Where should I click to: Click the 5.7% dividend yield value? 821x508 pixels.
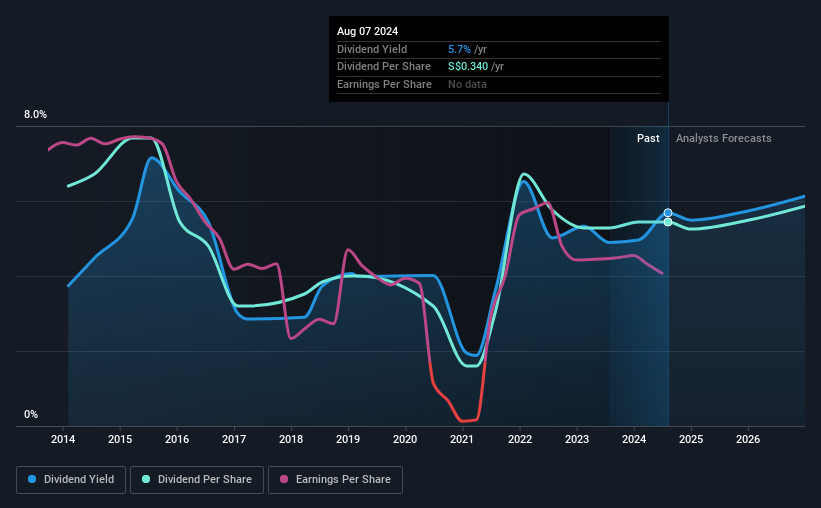tap(459, 49)
